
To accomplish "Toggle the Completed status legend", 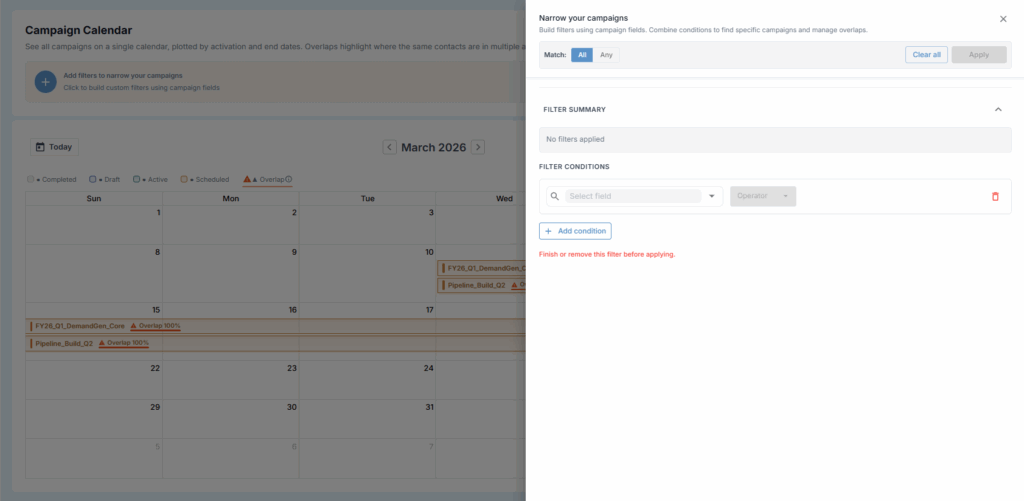I will point(53,180).
